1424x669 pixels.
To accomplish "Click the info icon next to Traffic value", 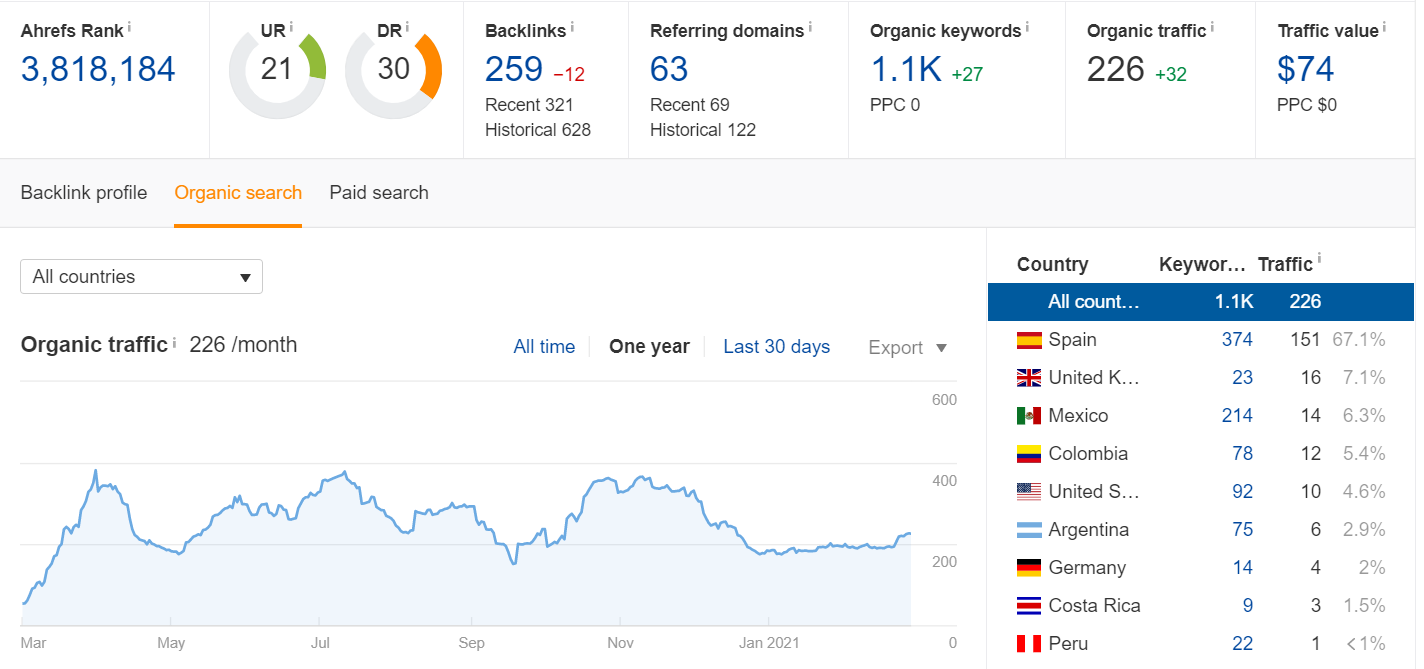I will click(1384, 26).
